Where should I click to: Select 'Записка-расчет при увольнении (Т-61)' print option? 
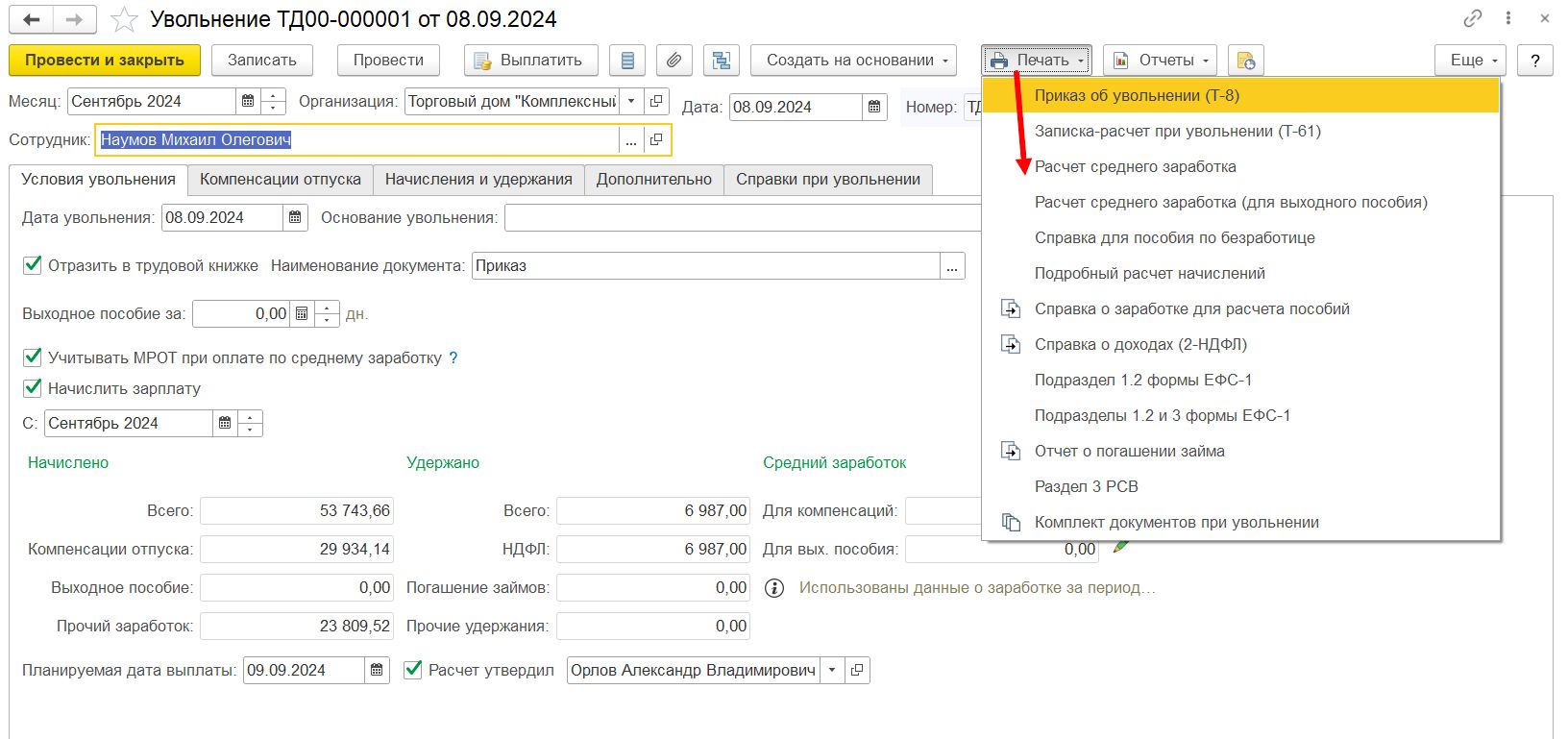coord(1177,131)
